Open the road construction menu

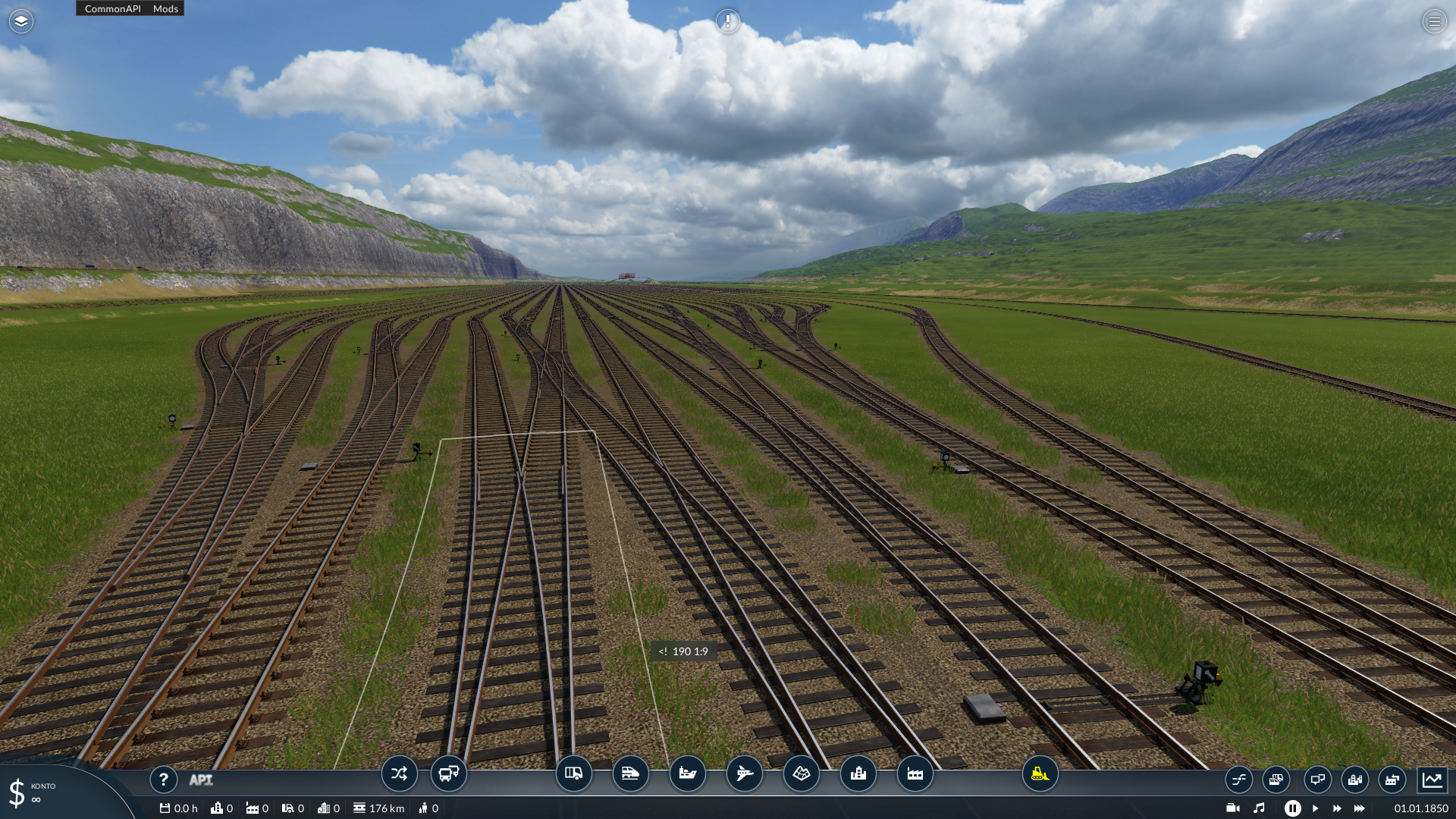[573, 773]
